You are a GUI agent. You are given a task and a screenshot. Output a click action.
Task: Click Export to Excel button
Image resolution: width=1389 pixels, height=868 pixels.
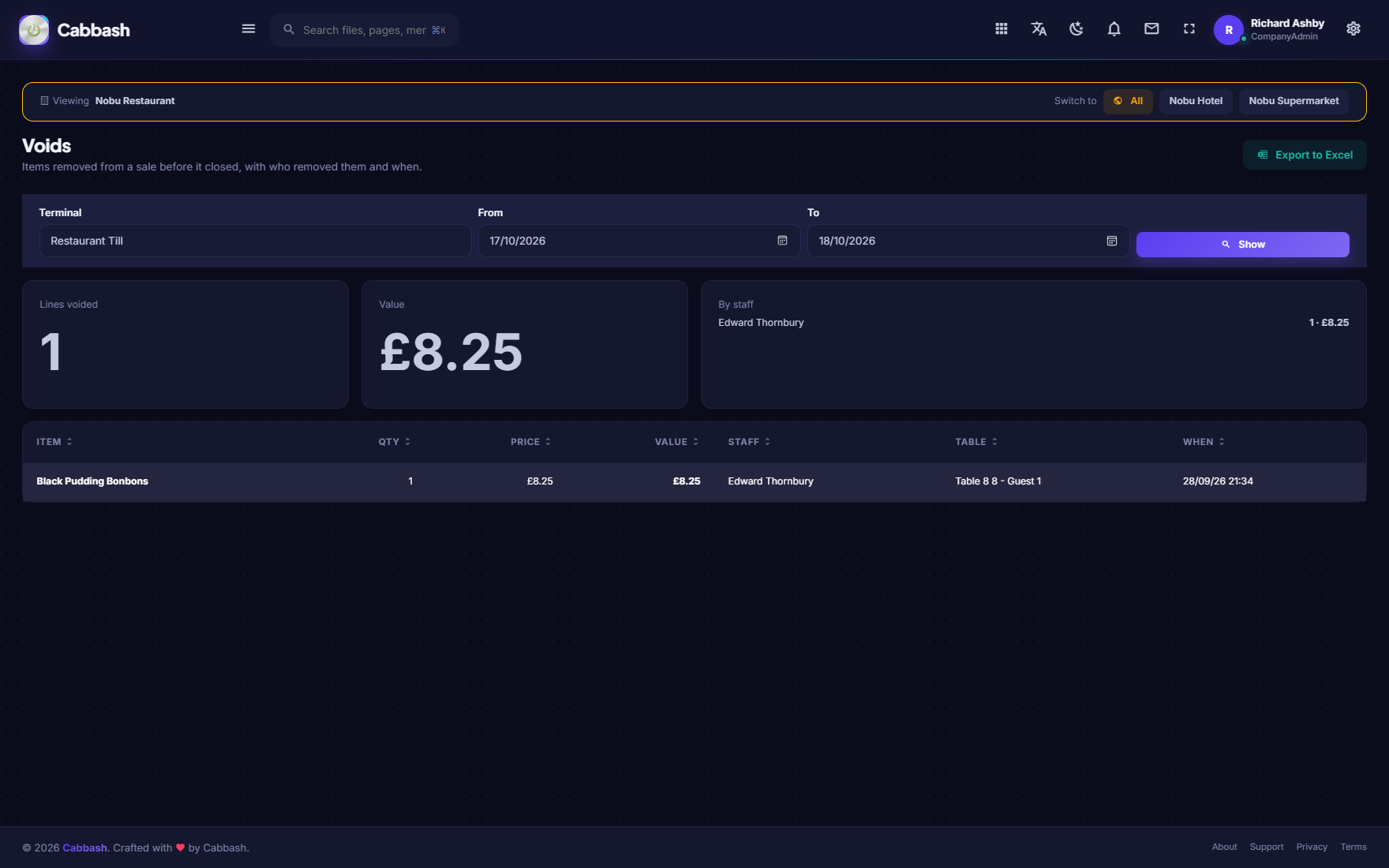click(1305, 155)
